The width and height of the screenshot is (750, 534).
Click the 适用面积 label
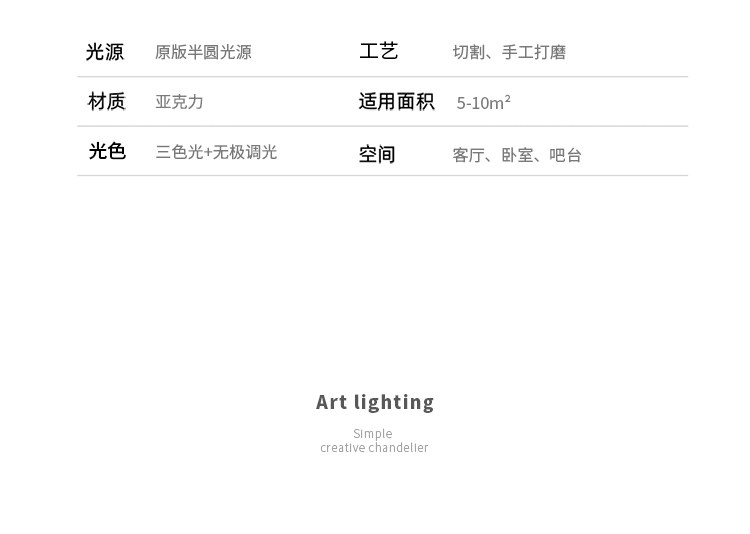(x=396, y=102)
